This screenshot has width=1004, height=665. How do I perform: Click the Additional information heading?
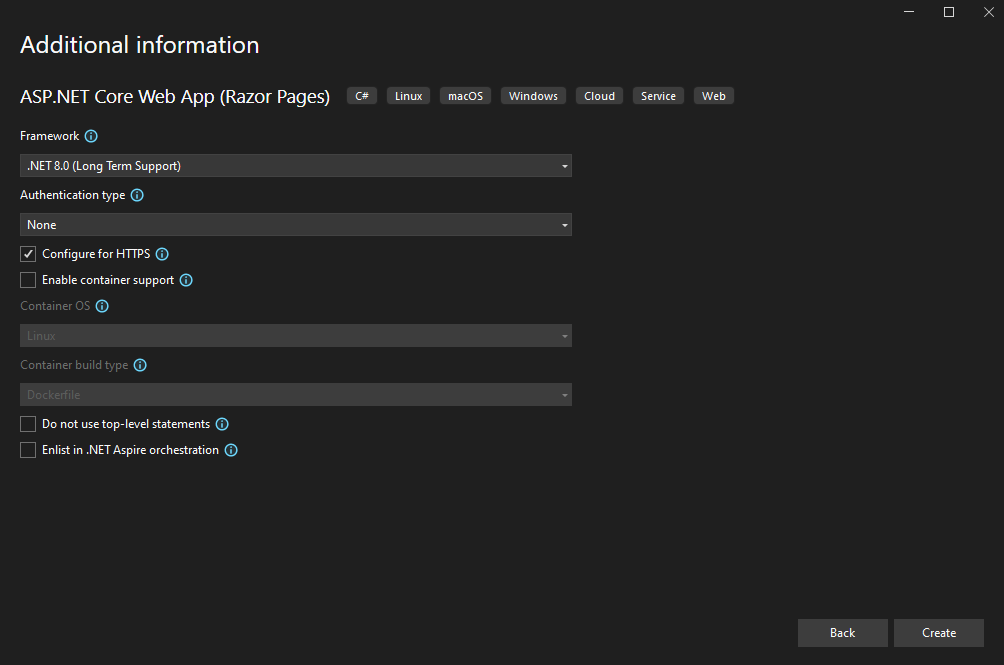[x=140, y=45]
